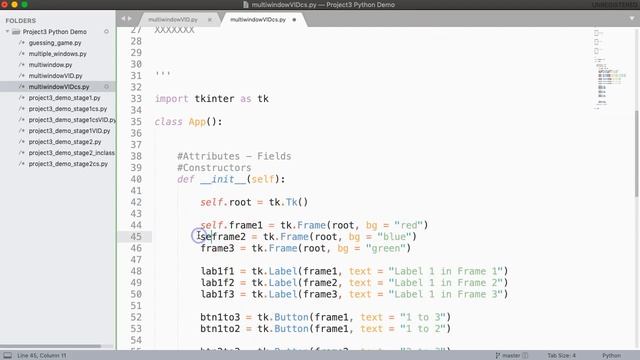Place cursor on import tkinter line
Viewport: 640px width, 360px height.
coord(211,99)
